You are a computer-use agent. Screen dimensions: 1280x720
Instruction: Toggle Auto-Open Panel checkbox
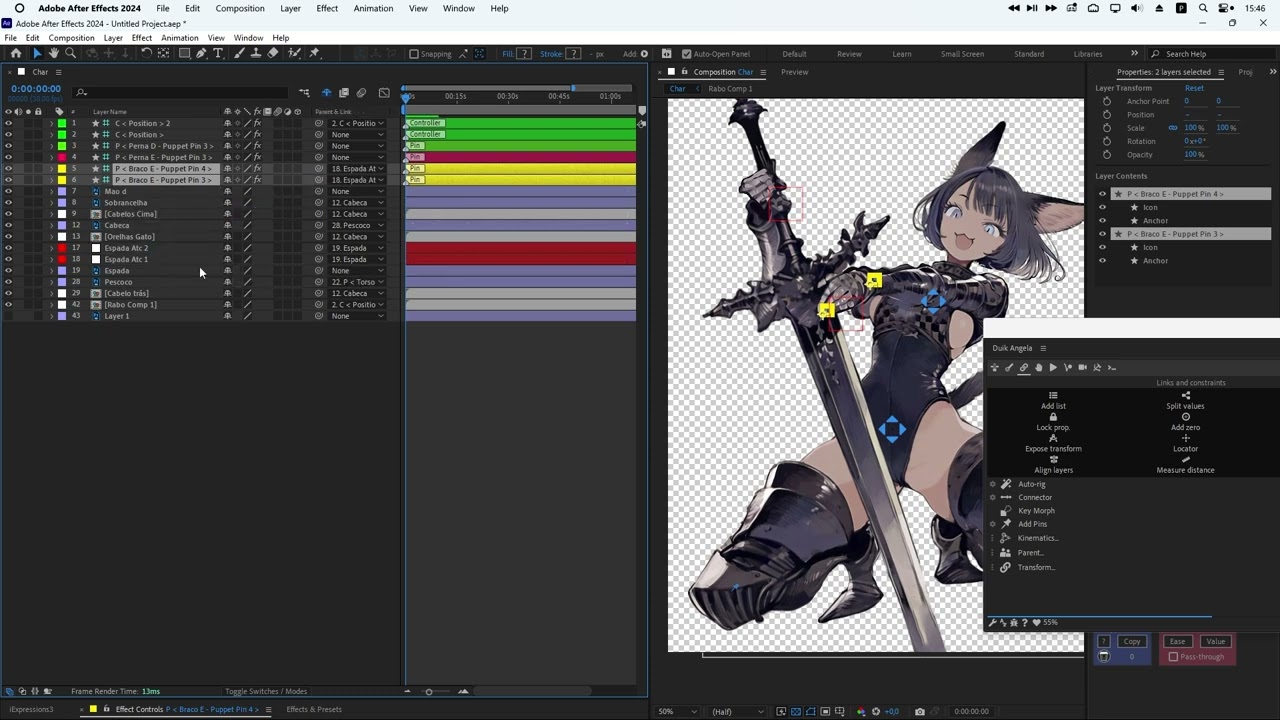click(686, 54)
